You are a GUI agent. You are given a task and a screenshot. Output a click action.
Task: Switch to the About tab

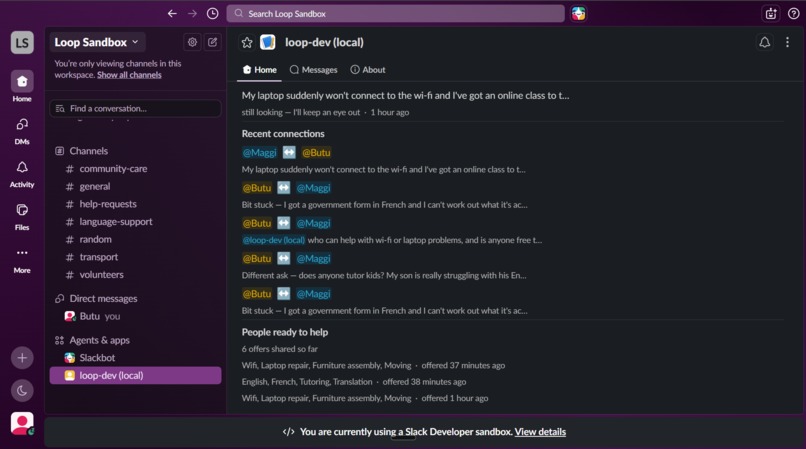pos(368,70)
